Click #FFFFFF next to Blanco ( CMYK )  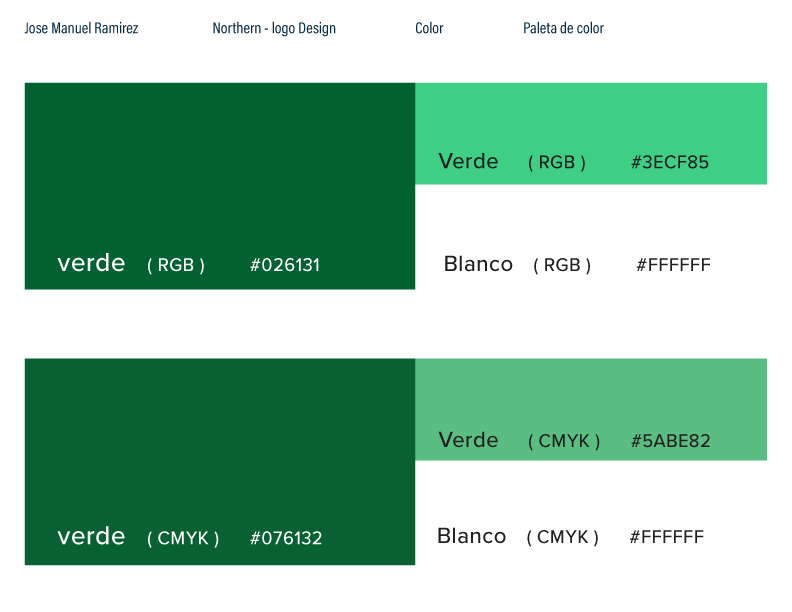coord(666,537)
